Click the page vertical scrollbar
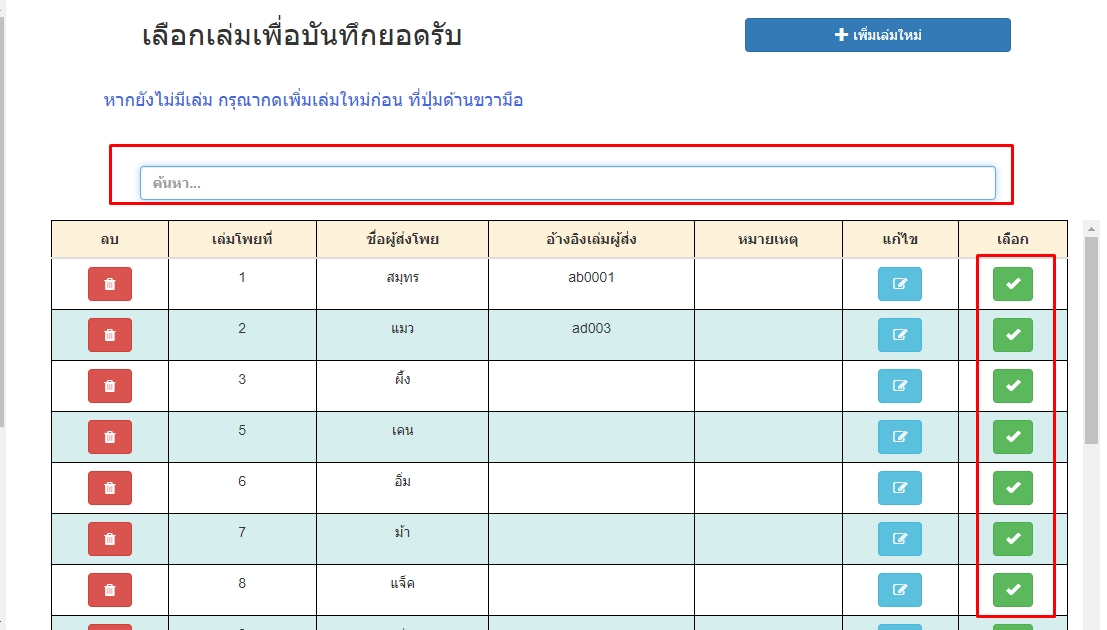 click(x=1091, y=340)
